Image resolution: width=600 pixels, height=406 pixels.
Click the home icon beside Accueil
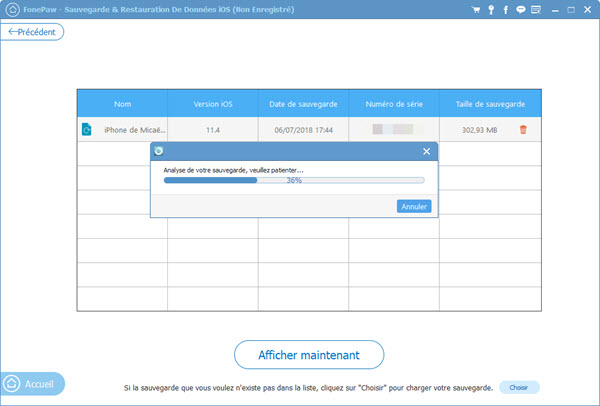point(12,382)
